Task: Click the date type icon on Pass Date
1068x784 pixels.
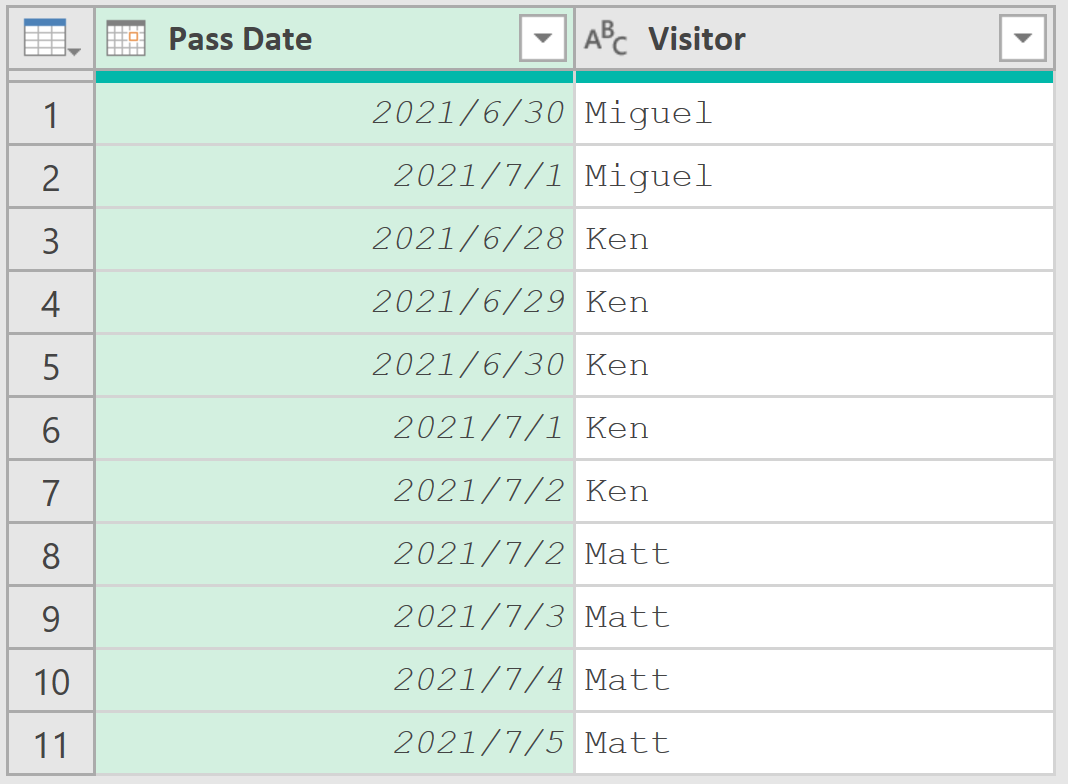Action: pos(126,39)
